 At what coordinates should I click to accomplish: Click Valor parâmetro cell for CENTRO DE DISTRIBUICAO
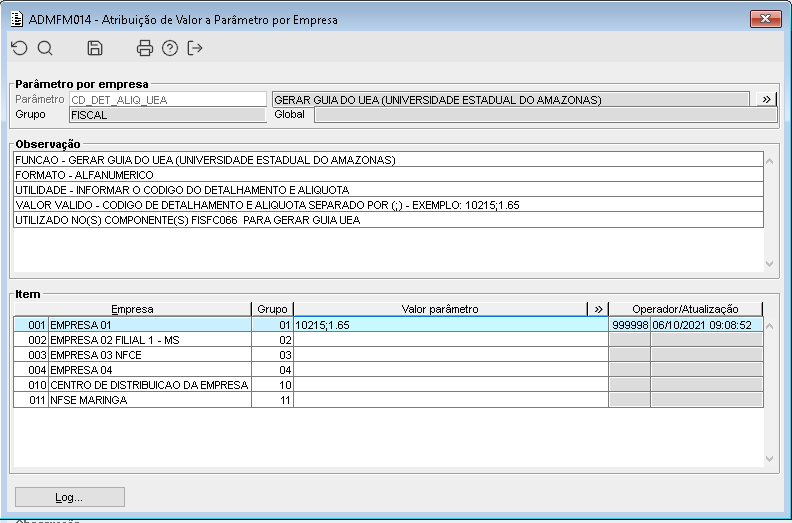pos(451,385)
